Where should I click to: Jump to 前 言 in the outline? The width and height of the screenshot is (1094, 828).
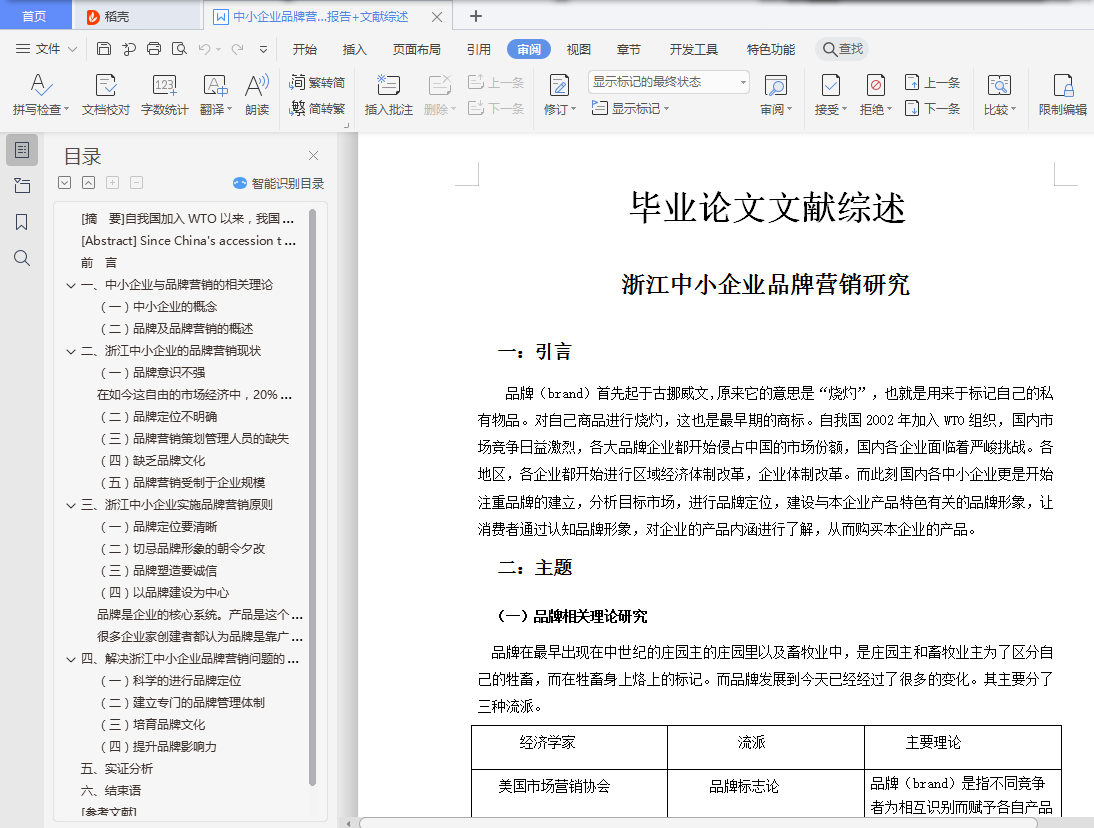[x=98, y=263]
